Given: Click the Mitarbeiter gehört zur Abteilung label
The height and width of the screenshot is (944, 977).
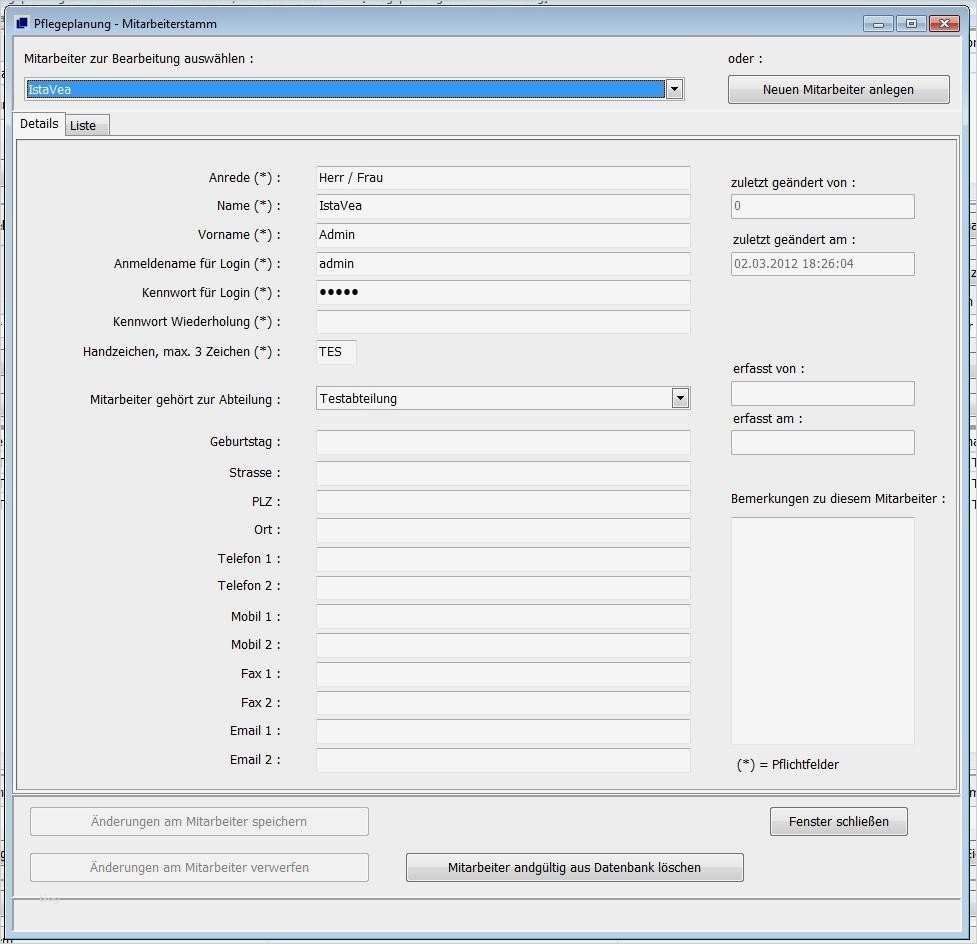Looking at the screenshot, I should [x=185, y=399].
